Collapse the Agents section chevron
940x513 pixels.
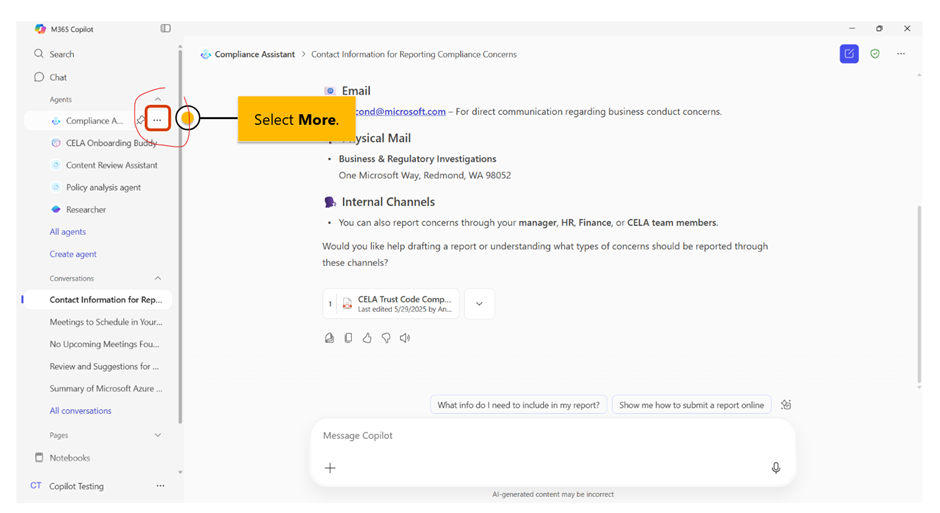click(158, 99)
